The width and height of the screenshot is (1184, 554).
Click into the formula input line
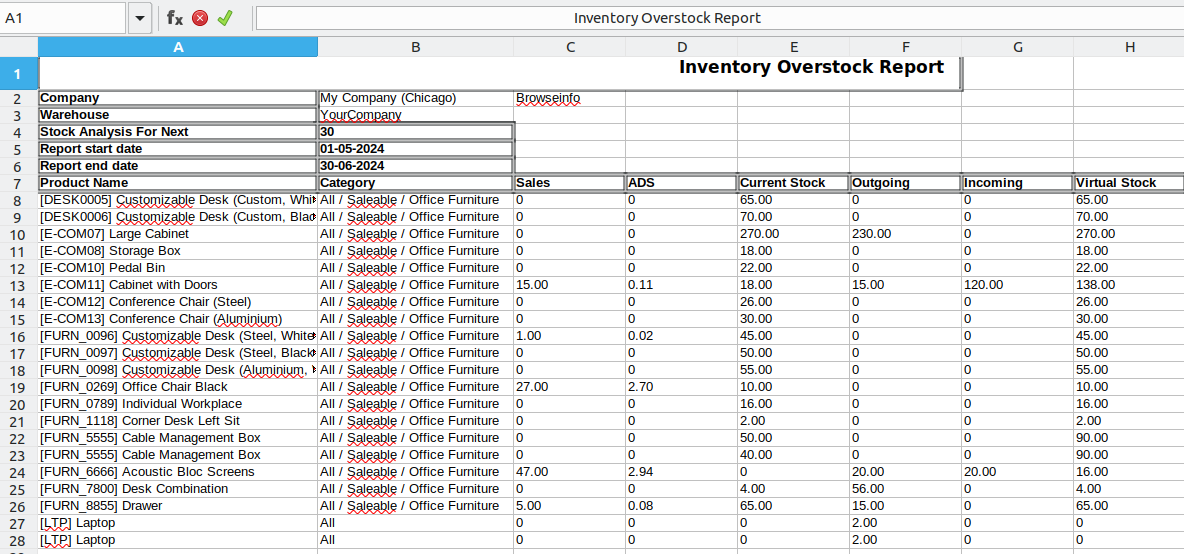[x=716, y=18]
